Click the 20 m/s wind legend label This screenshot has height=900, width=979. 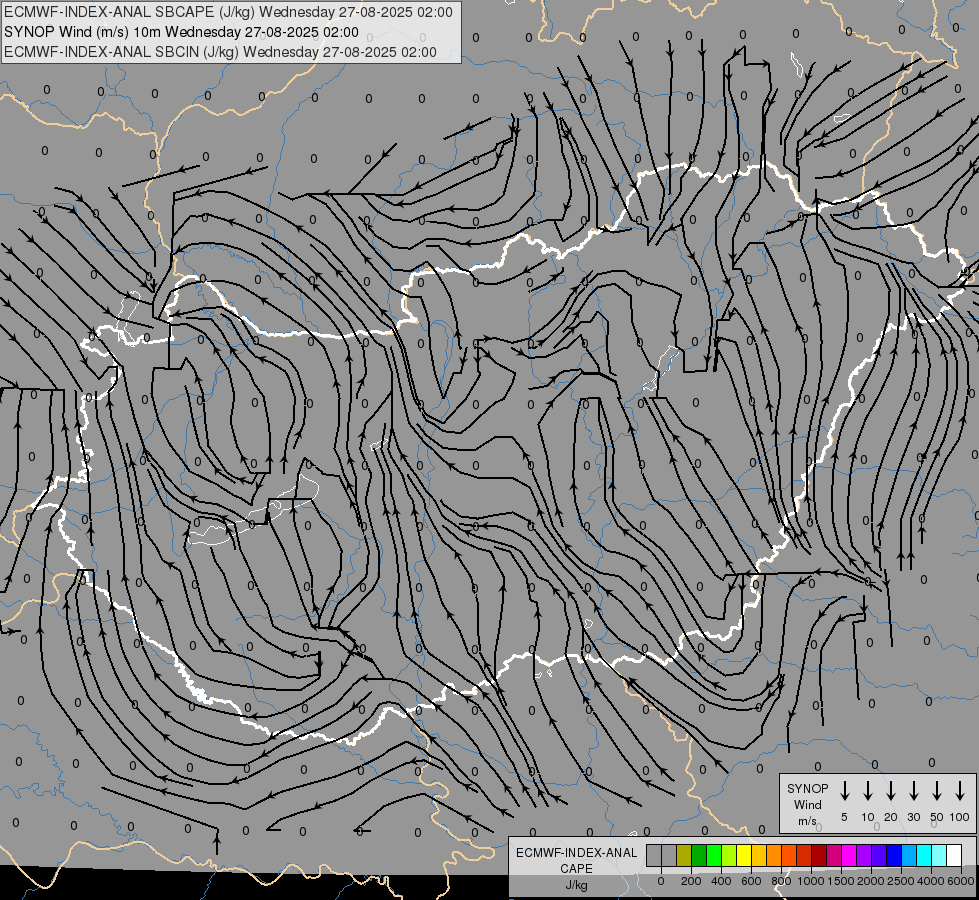coord(890,817)
